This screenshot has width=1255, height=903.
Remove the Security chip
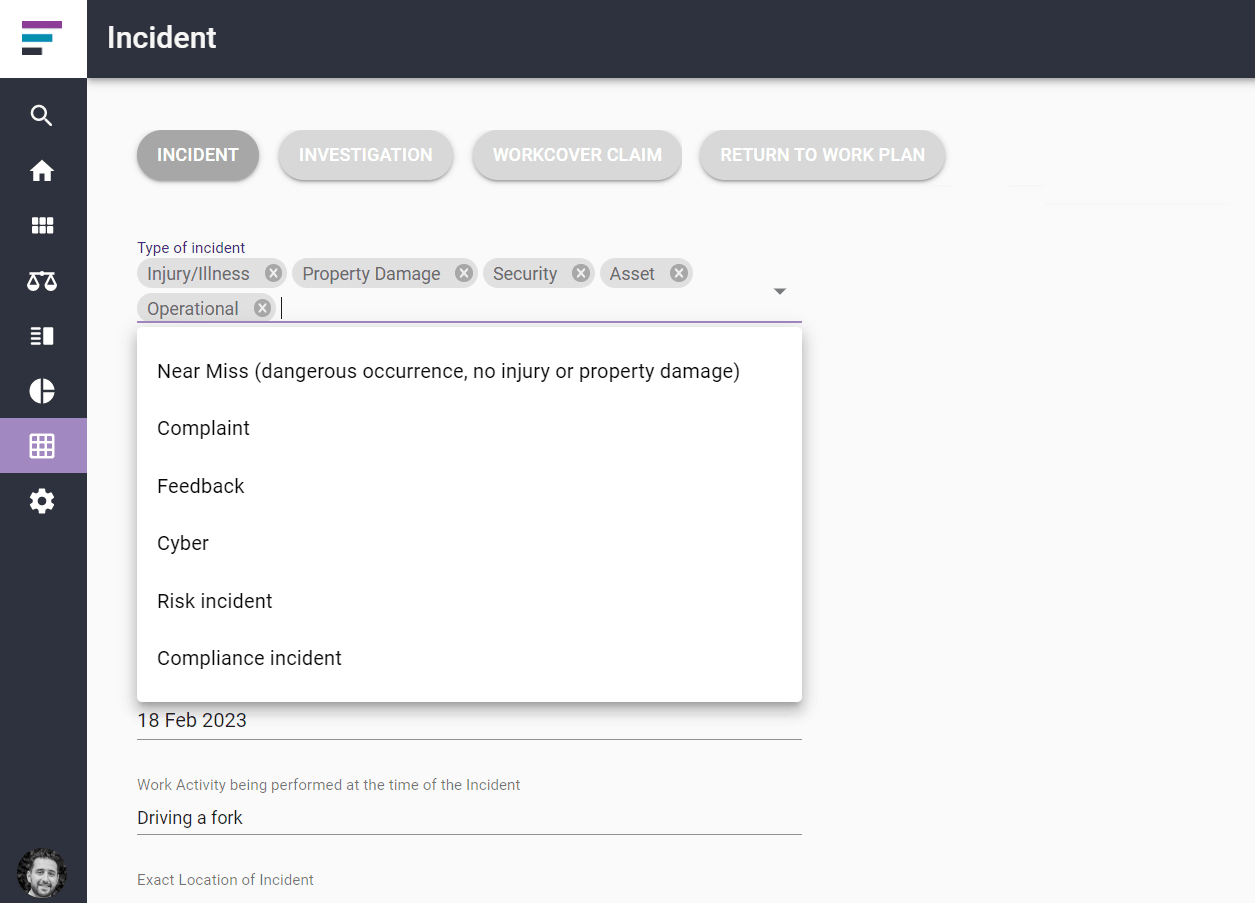tap(581, 273)
